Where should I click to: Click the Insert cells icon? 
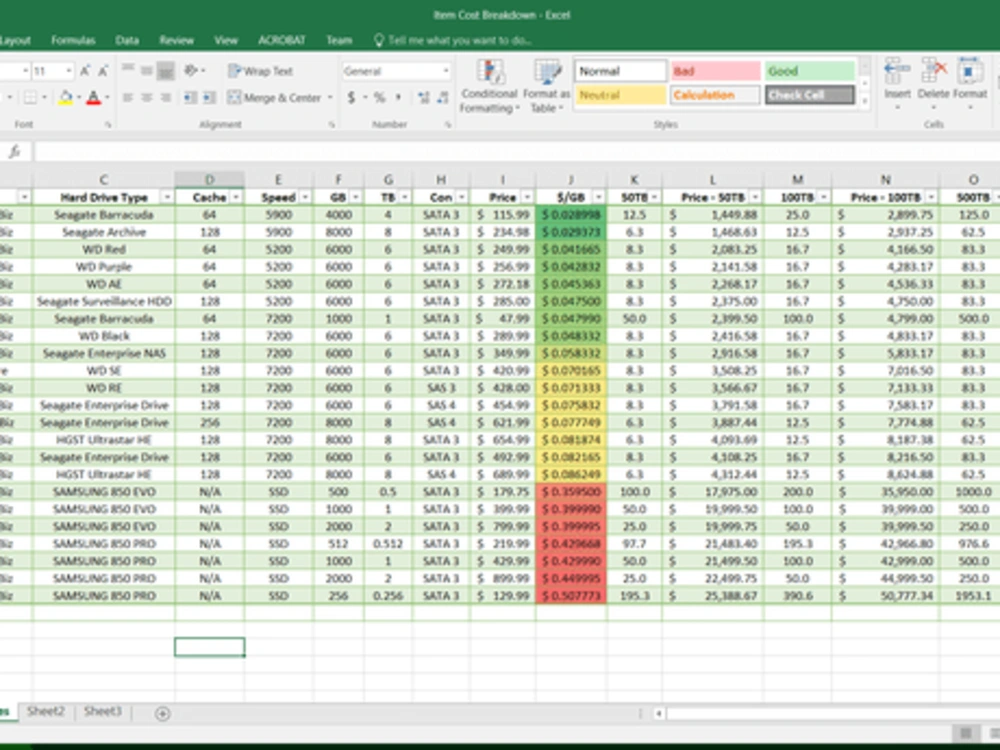pos(897,83)
